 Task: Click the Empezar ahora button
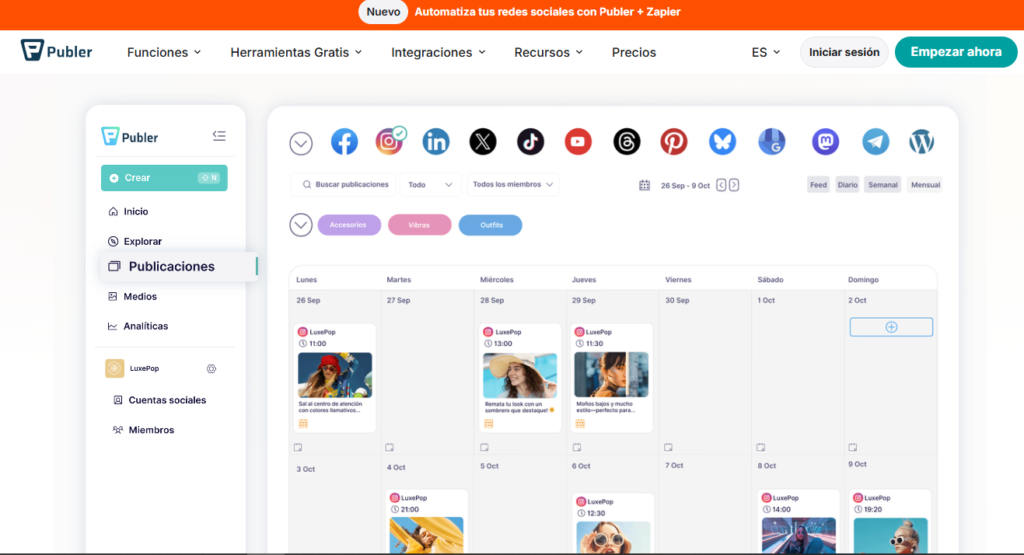(956, 52)
